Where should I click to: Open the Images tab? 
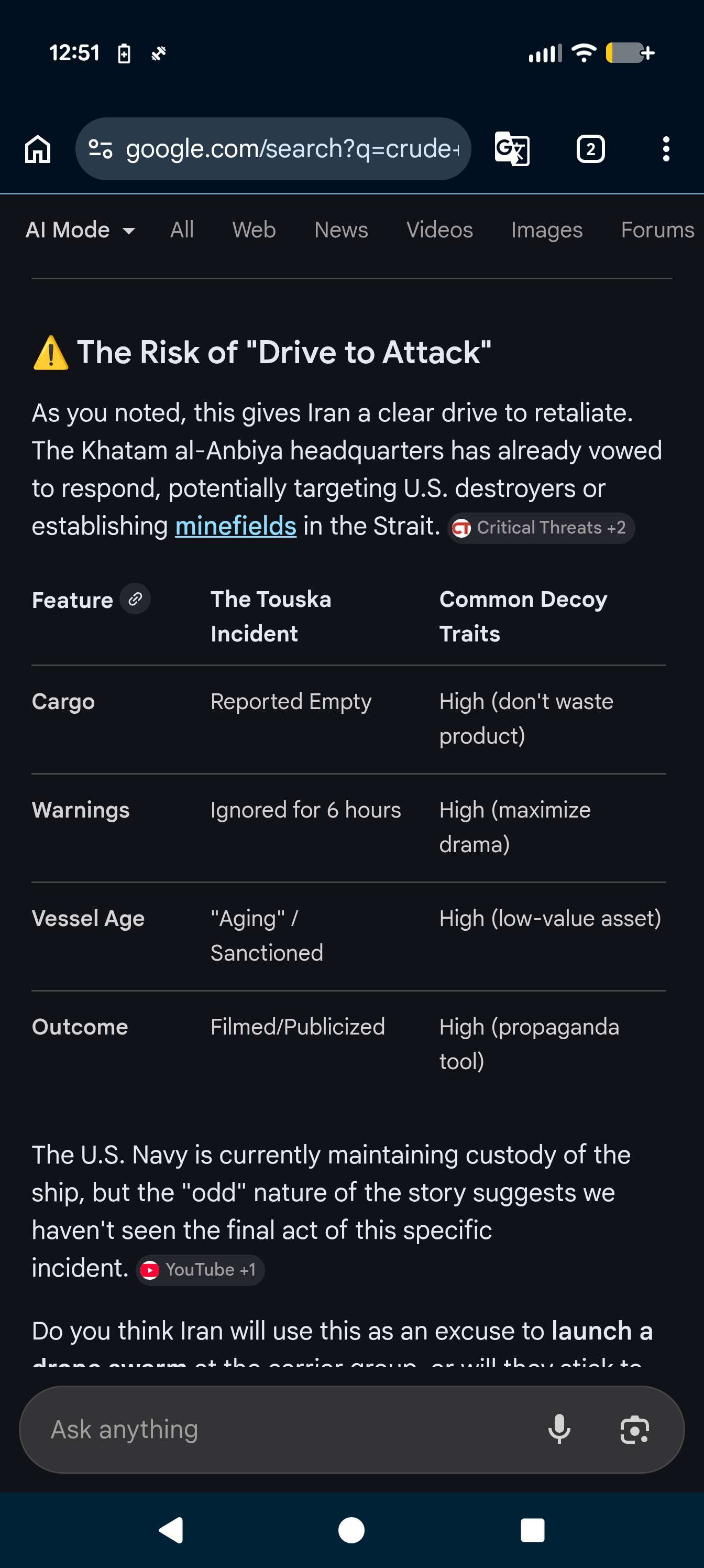[546, 230]
